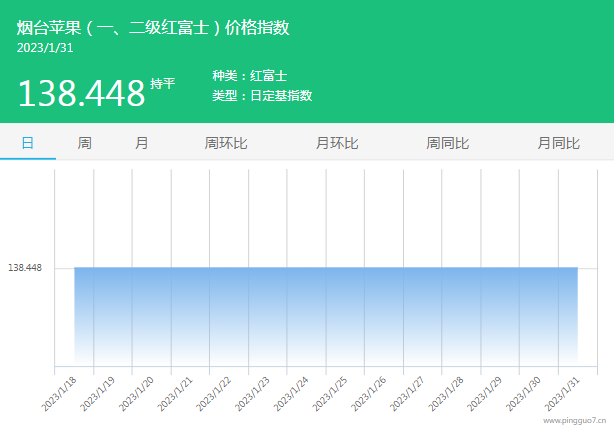Click x-axis label 2023/1/29
The height and width of the screenshot is (431, 614).
tap(485, 394)
